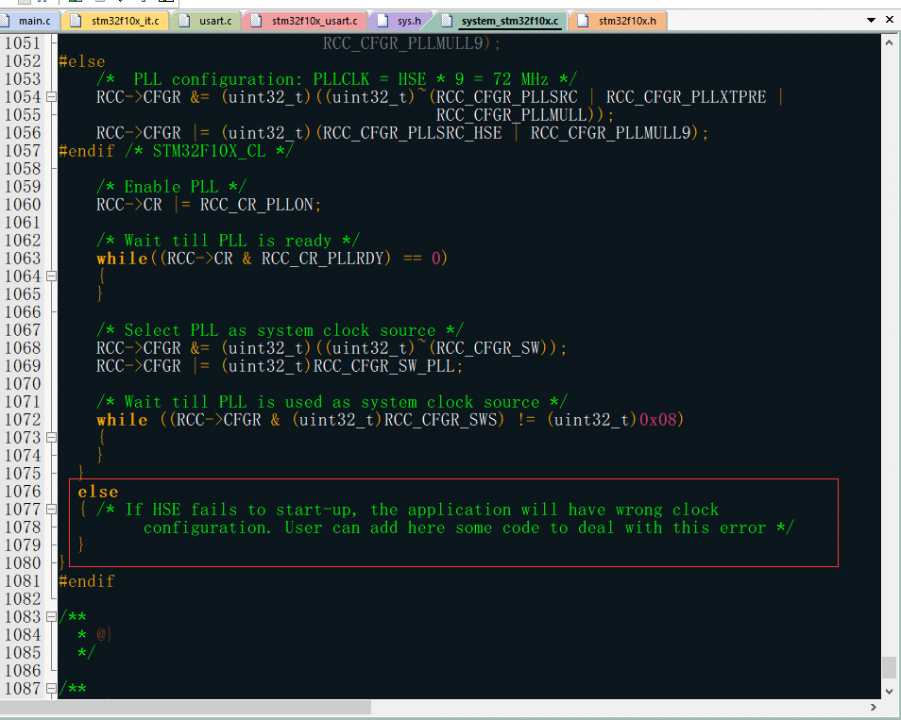Switch to the sys.h tab
The height and width of the screenshot is (720, 901).
tap(399, 21)
